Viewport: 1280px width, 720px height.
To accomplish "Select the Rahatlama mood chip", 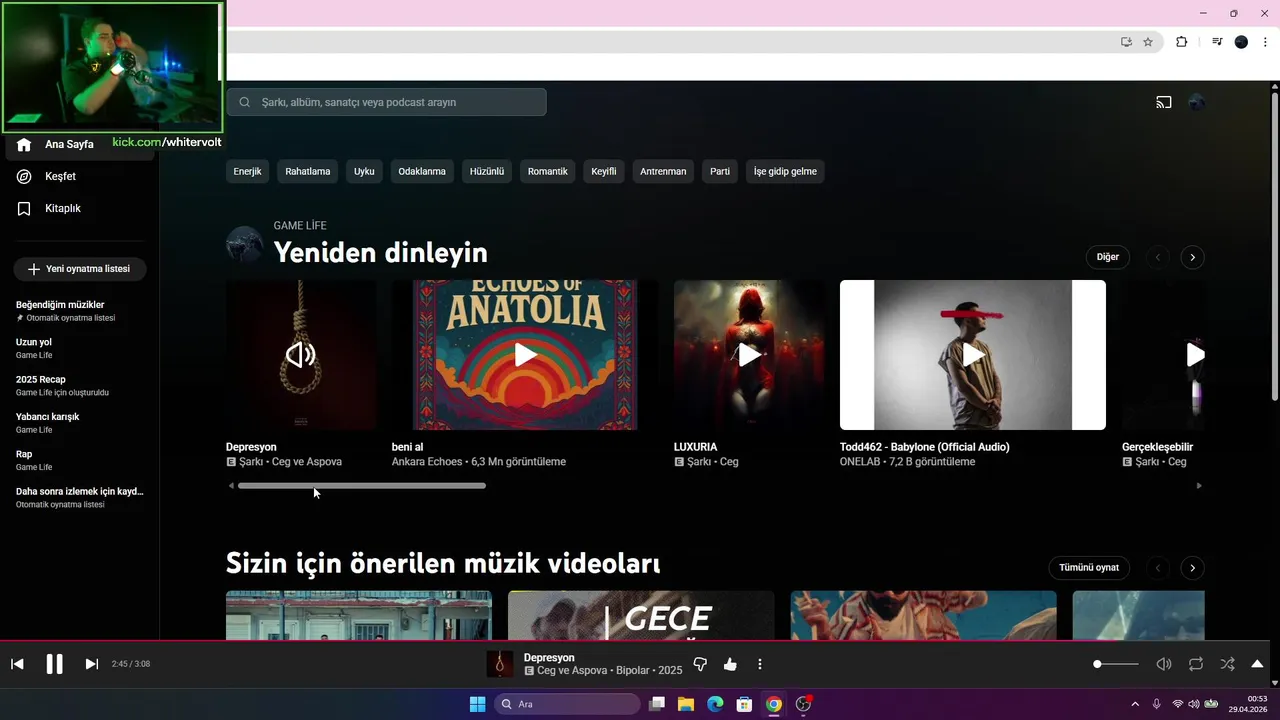I will (x=307, y=171).
